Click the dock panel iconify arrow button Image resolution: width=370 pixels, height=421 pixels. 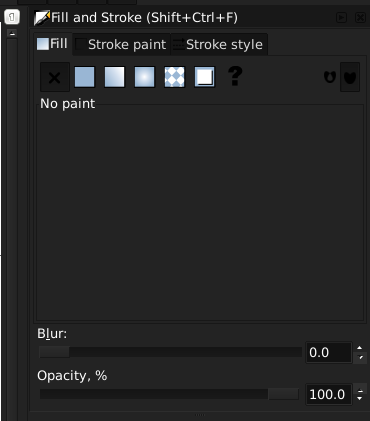pos(341,17)
